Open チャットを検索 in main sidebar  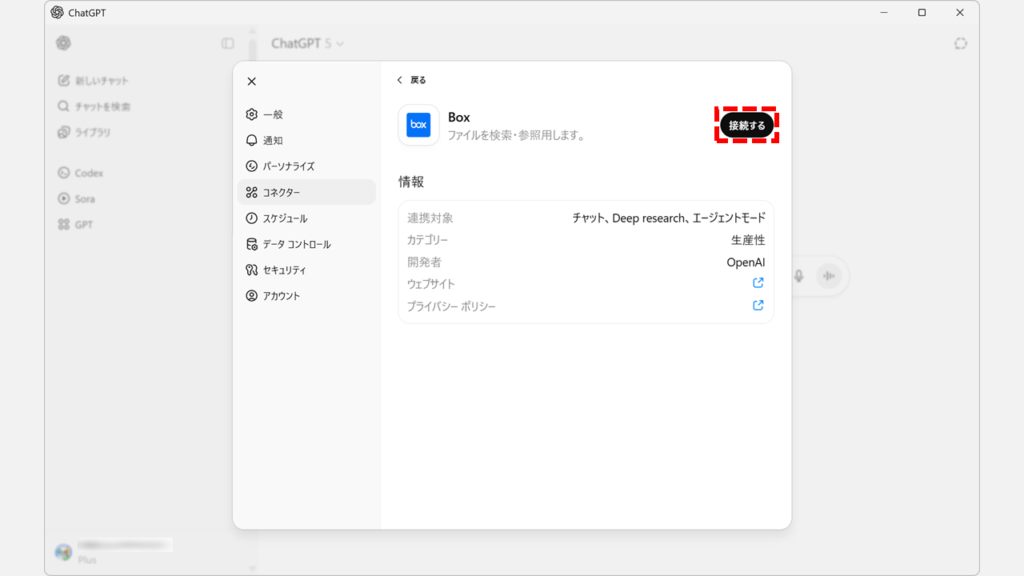coord(94,106)
